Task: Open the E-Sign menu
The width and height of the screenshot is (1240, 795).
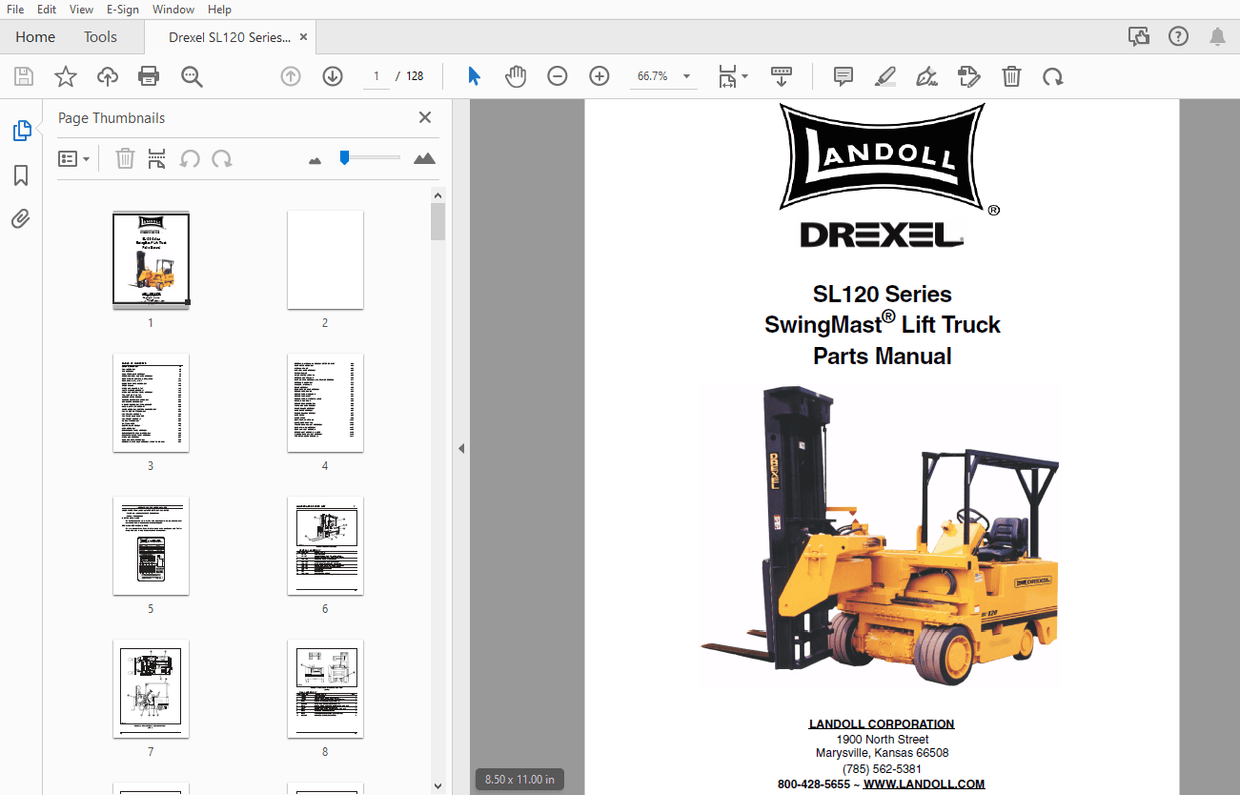Action: (x=122, y=9)
